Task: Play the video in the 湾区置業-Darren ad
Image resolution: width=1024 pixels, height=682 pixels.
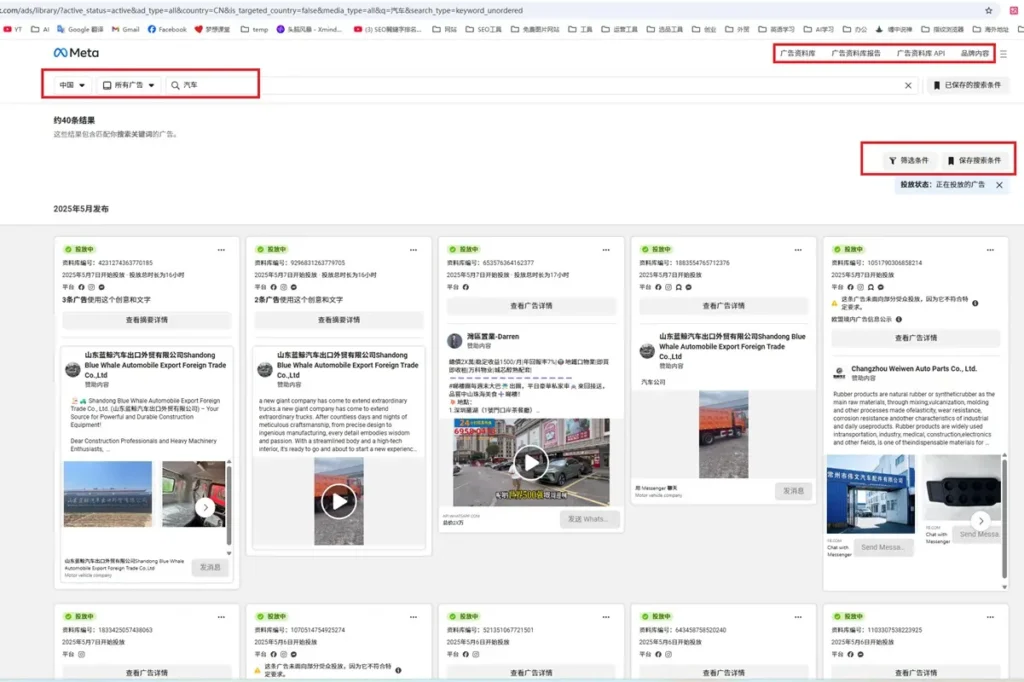Action: [530, 461]
